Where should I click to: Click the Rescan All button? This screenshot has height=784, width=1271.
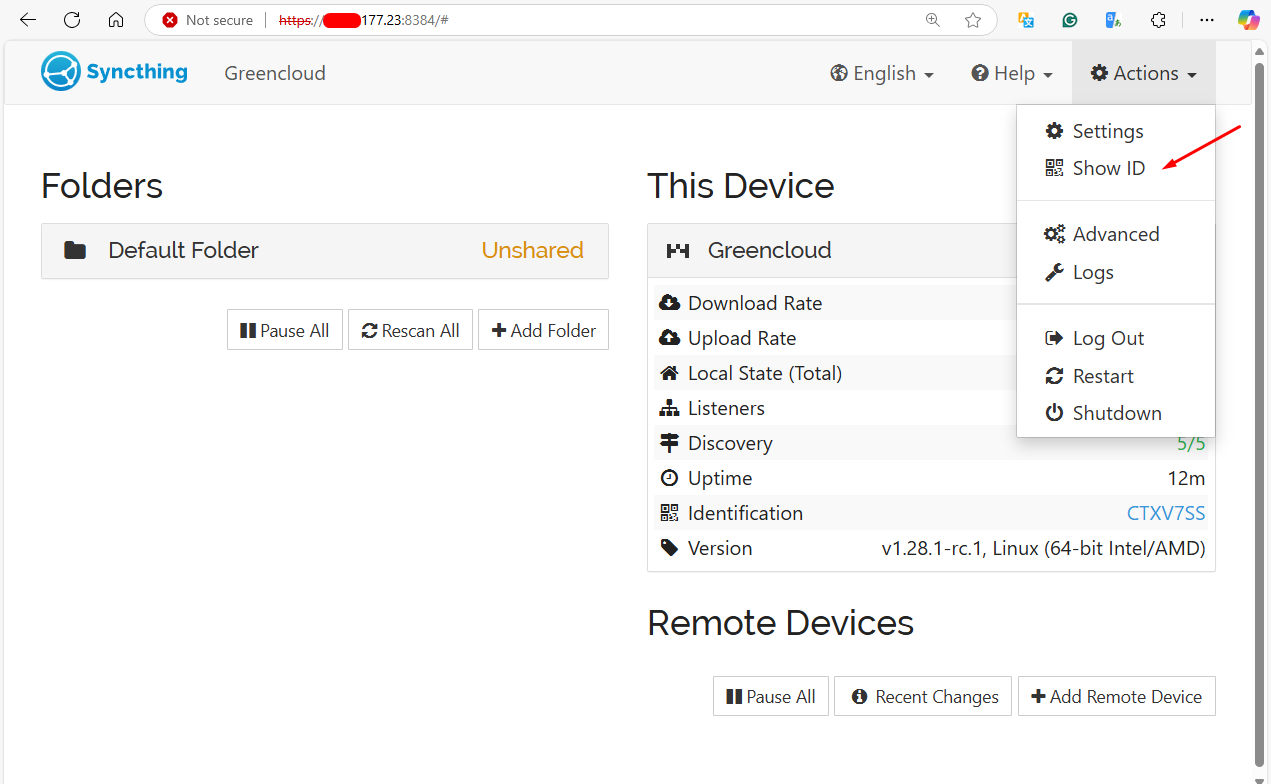410,330
